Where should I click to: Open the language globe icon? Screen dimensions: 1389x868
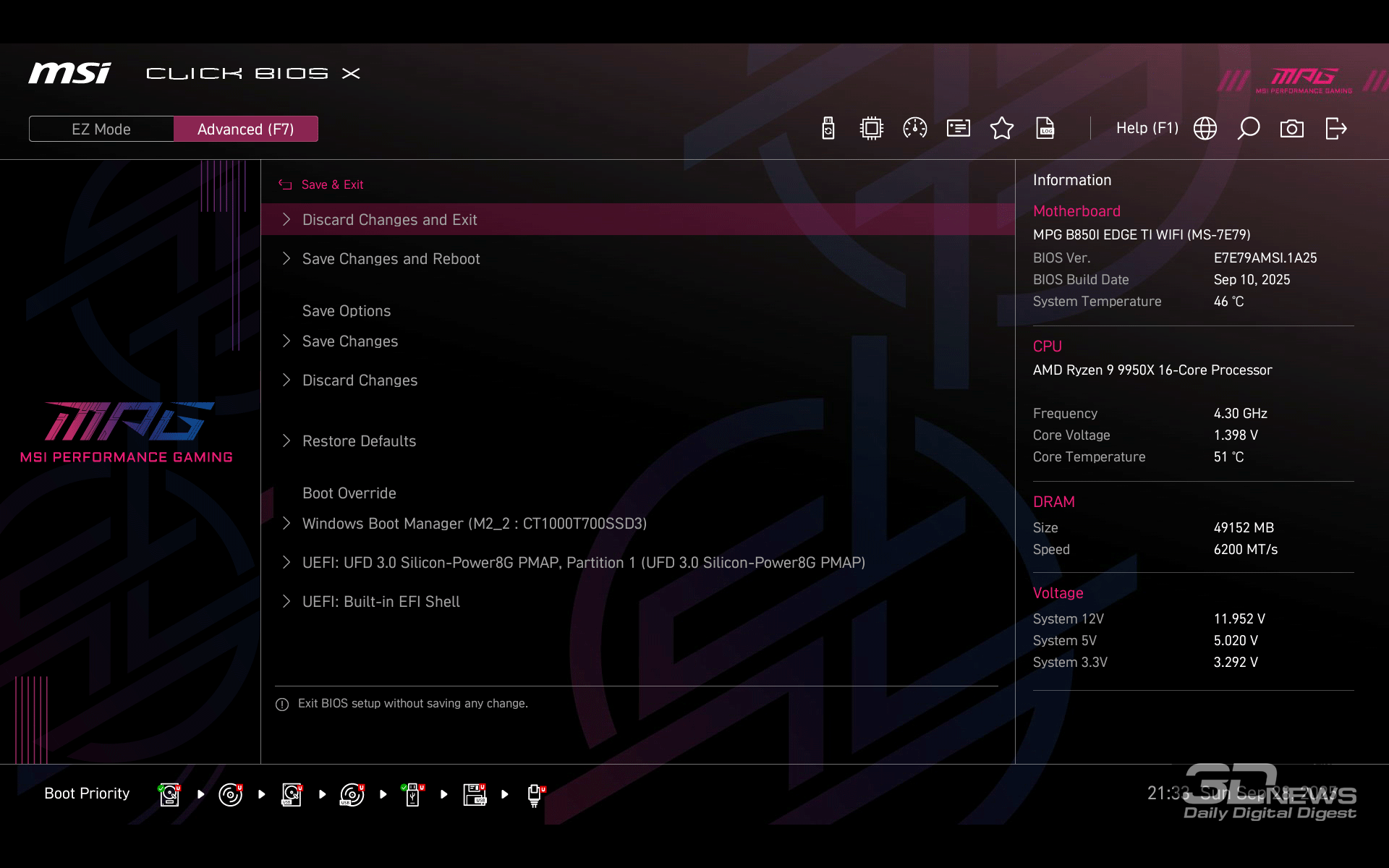[x=1205, y=129]
